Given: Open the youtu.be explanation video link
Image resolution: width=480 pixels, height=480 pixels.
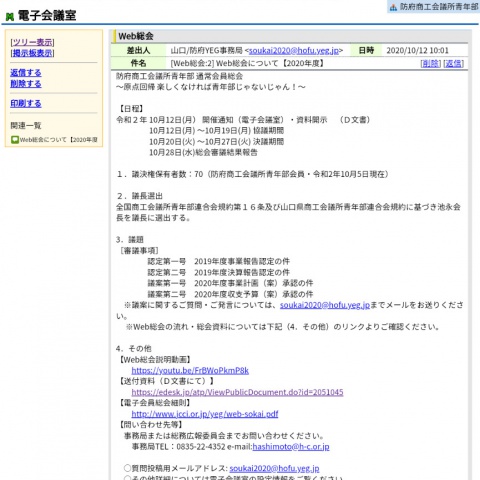Looking at the screenshot, I should pos(190,370).
